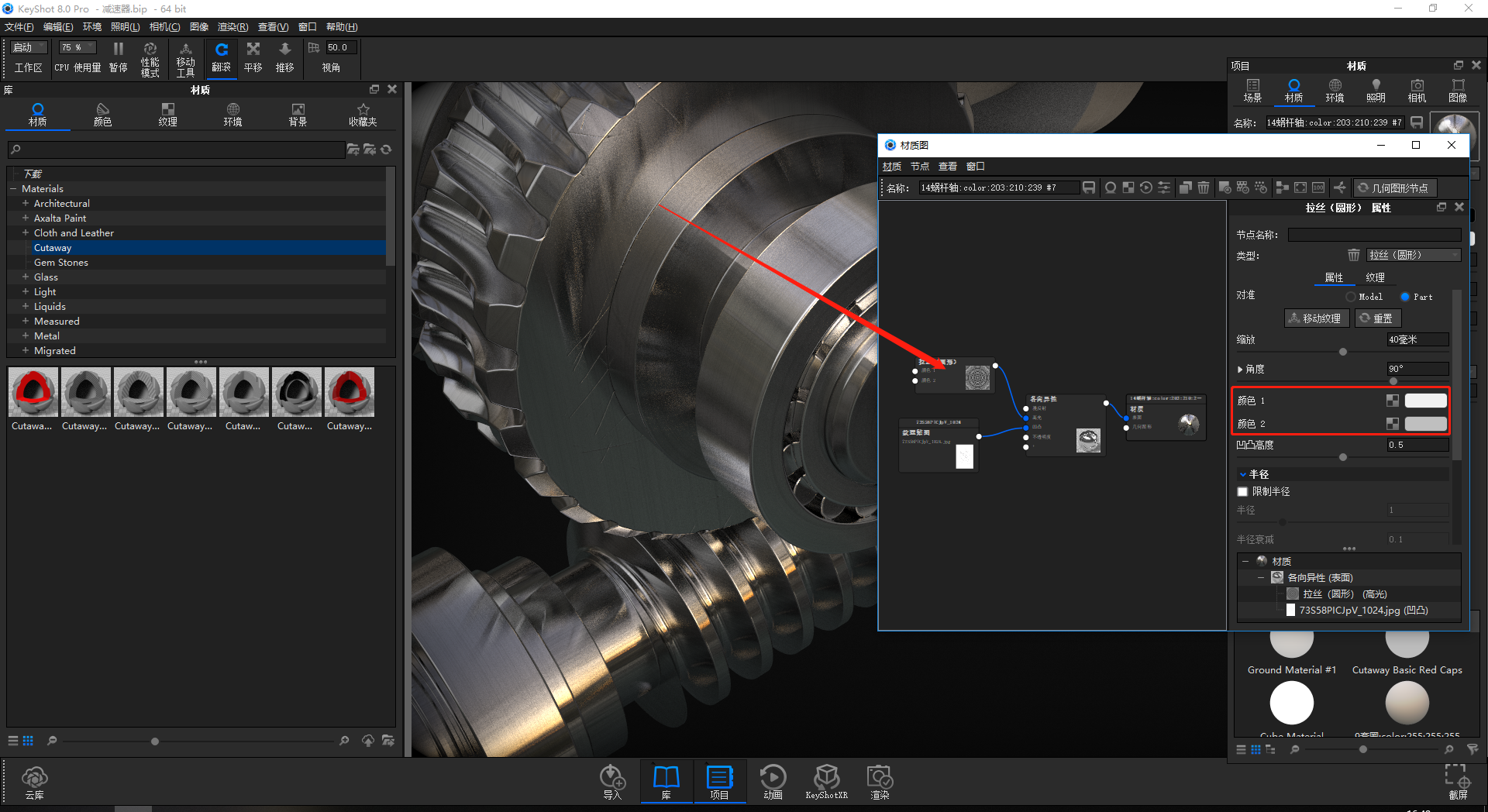Click the 颜色 1 color swatch
The width and height of the screenshot is (1488, 812).
click(1425, 401)
